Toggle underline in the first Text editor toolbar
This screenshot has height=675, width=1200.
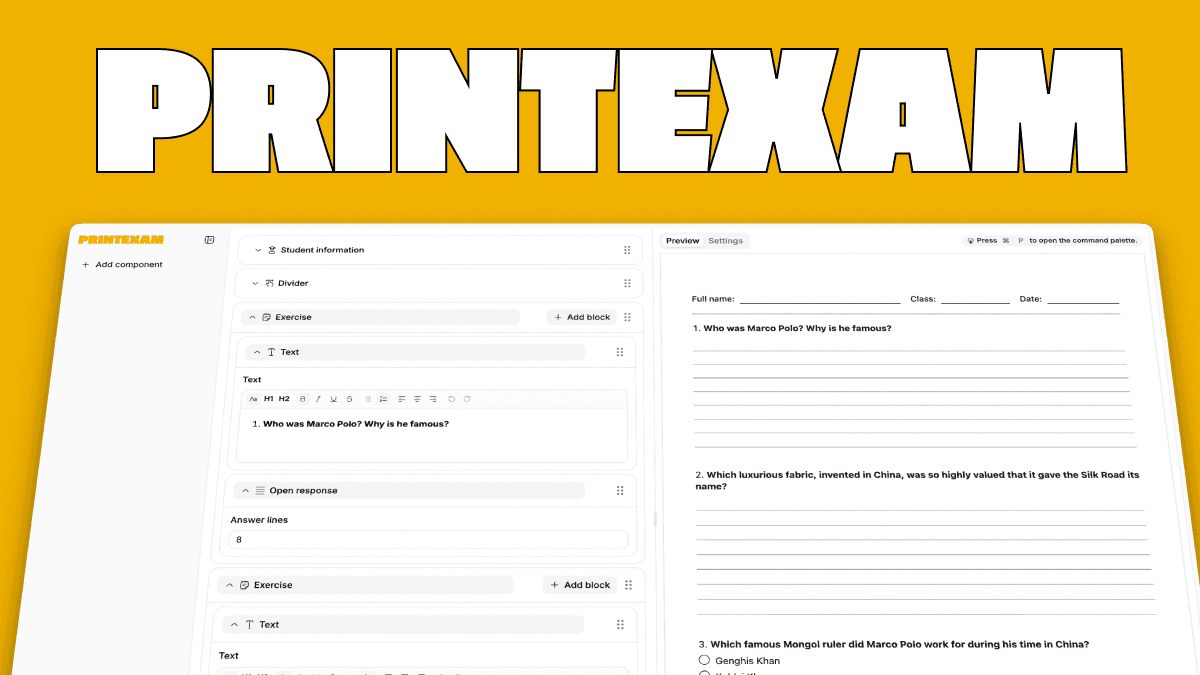pos(333,399)
